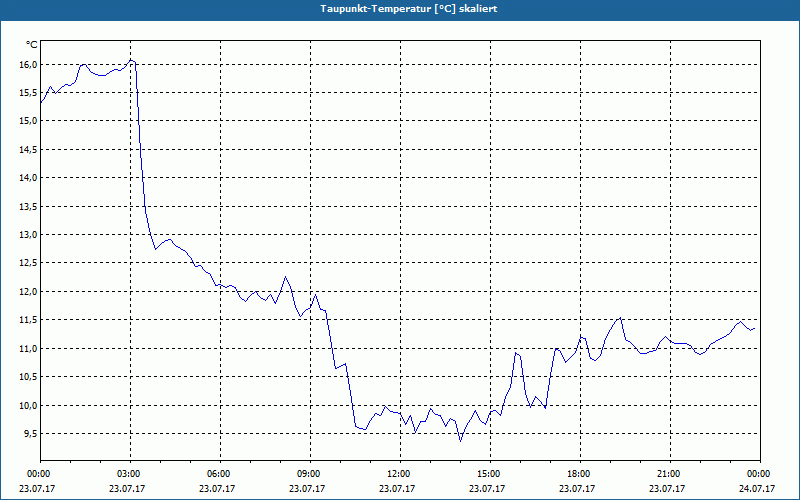Select the '03:00' time label
This screenshot has width=800, height=500.
(130, 474)
